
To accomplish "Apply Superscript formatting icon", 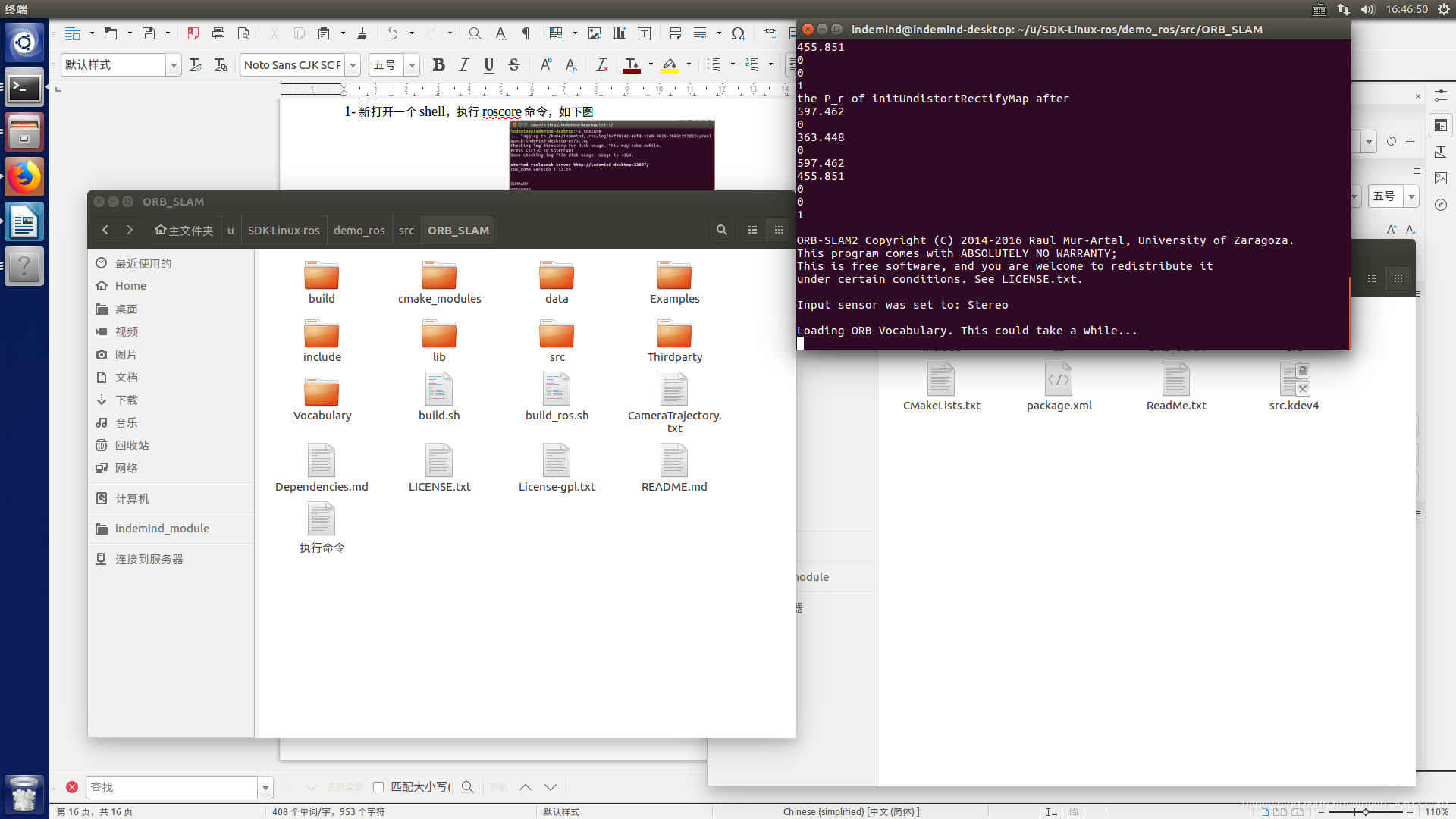I will (546, 65).
